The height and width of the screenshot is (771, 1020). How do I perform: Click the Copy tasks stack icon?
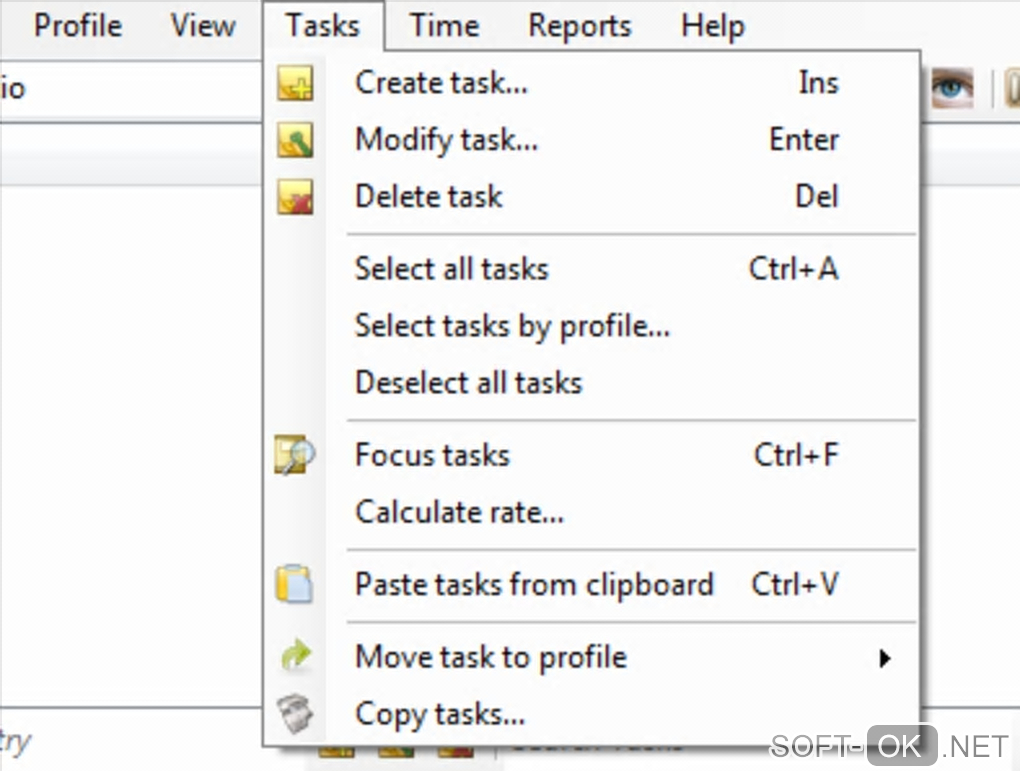click(x=295, y=714)
